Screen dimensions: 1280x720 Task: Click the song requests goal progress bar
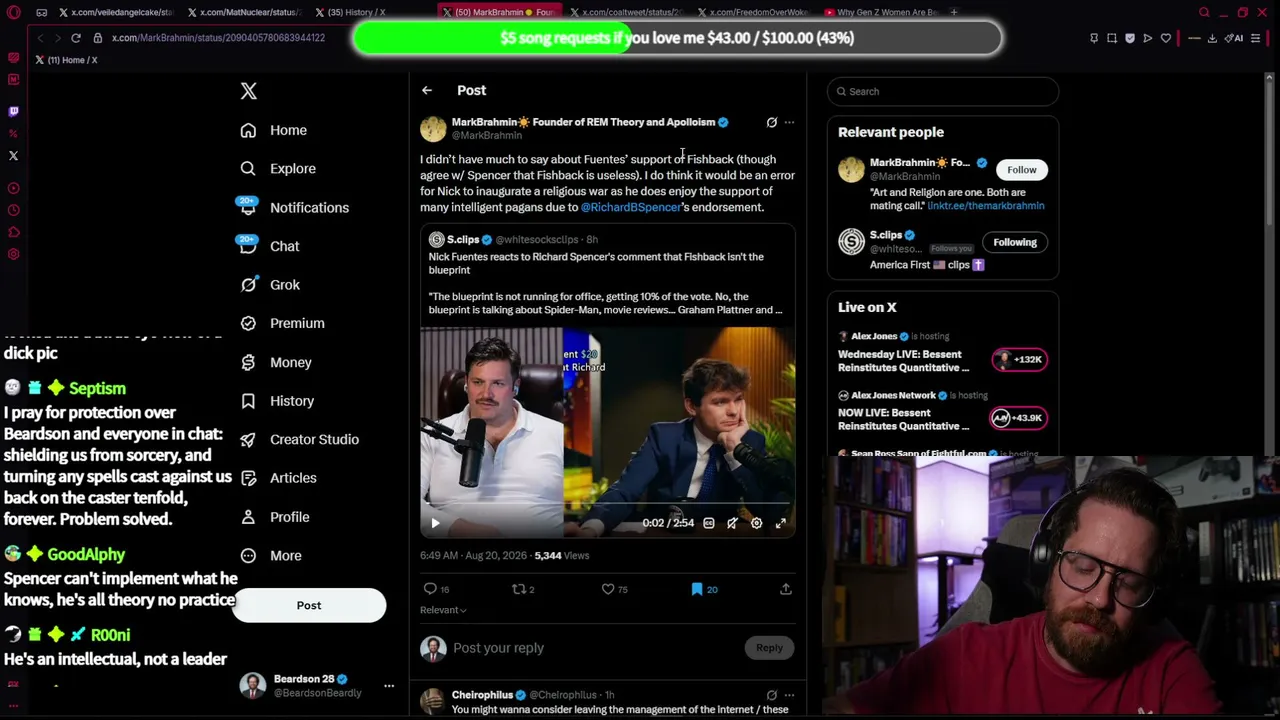tap(677, 38)
